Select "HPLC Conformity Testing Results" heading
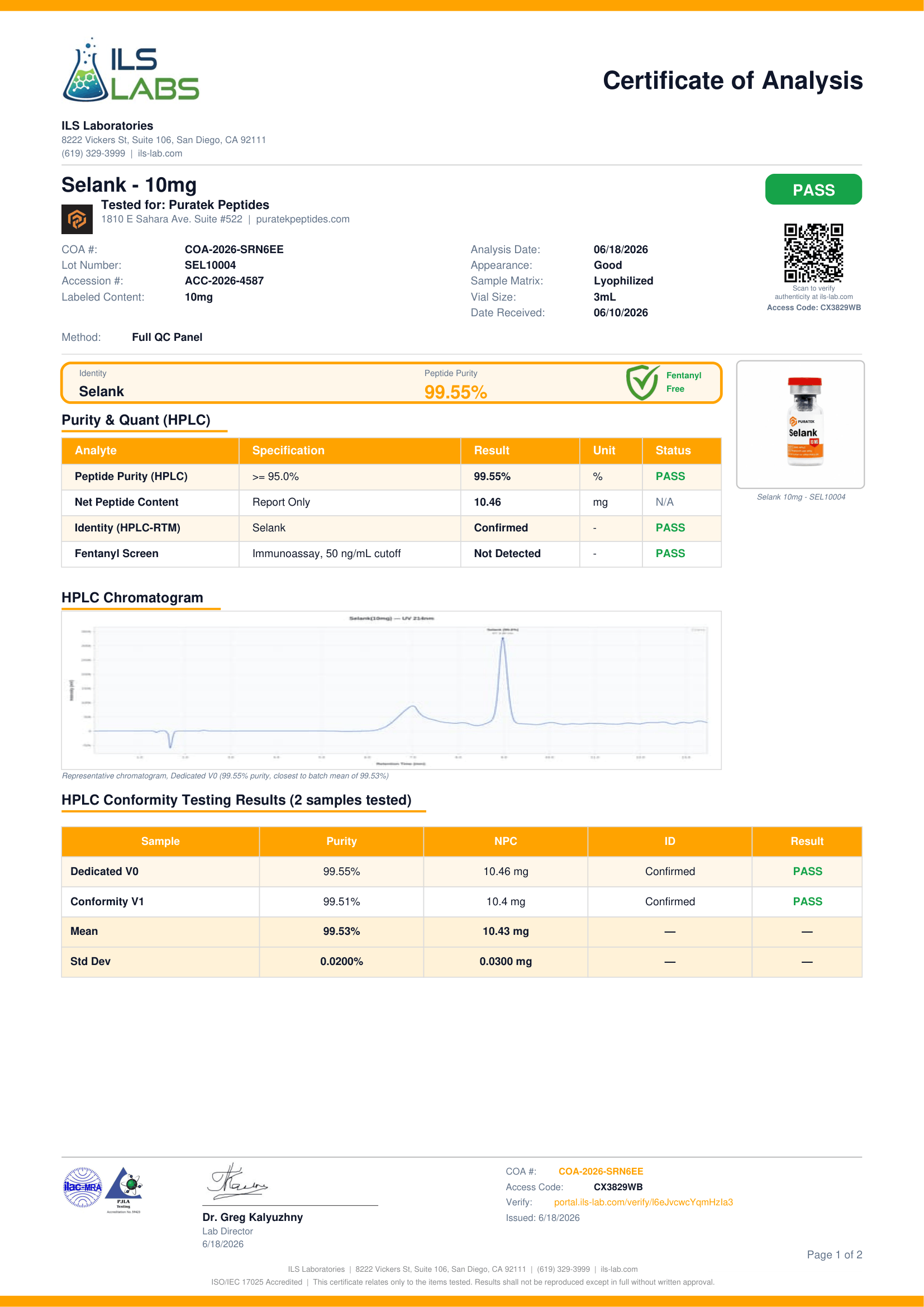Image resolution: width=924 pixels, height=1307 pixels. tap(237, 800)
